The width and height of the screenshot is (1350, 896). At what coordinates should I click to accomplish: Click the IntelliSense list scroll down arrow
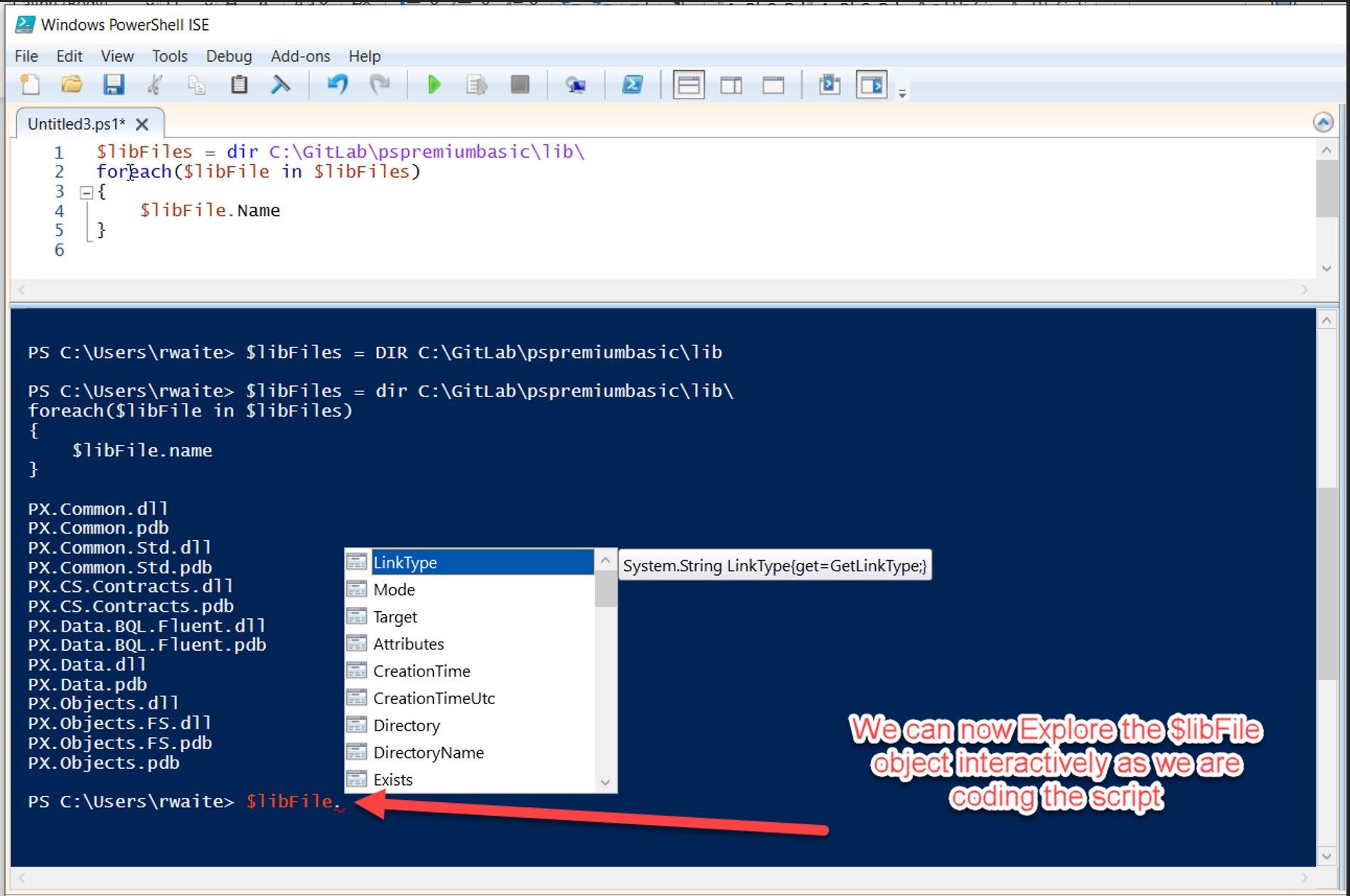point(605,782)
